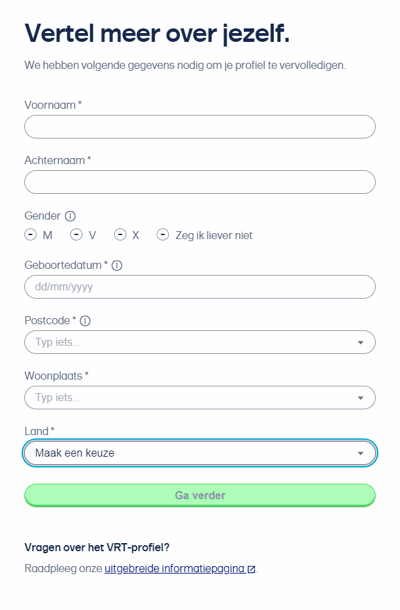Click the 'Ga verder' button
The image size is (400, 610).
tap(200, 495)
